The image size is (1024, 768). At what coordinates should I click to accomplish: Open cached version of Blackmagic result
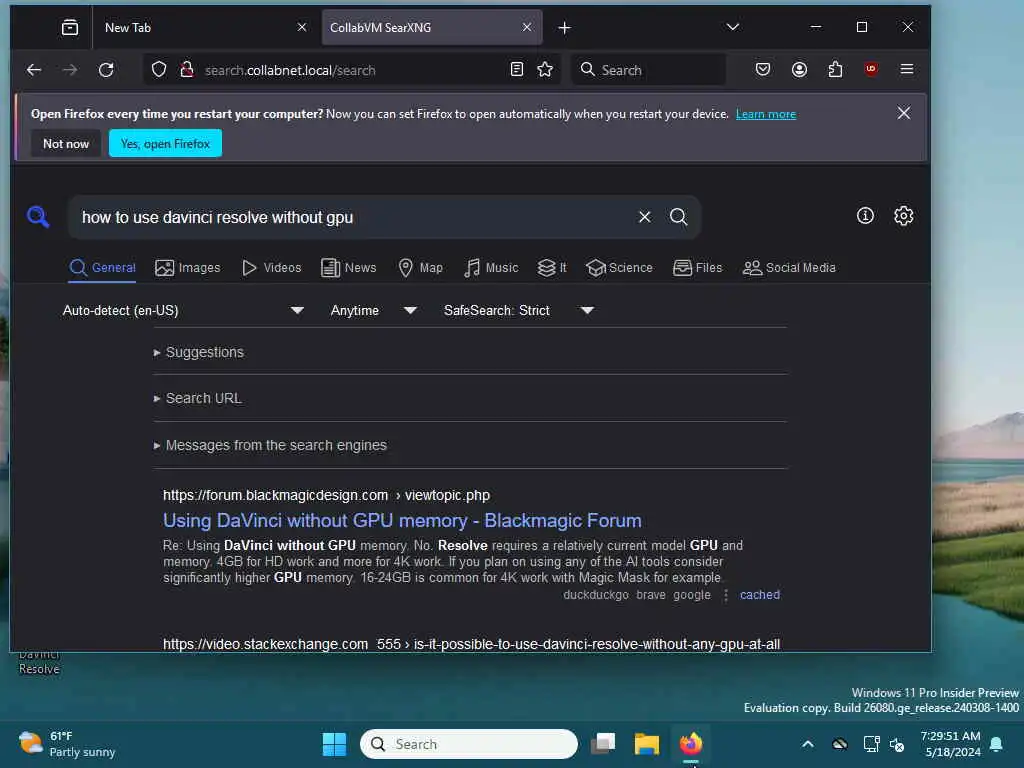tap(760, 595)
